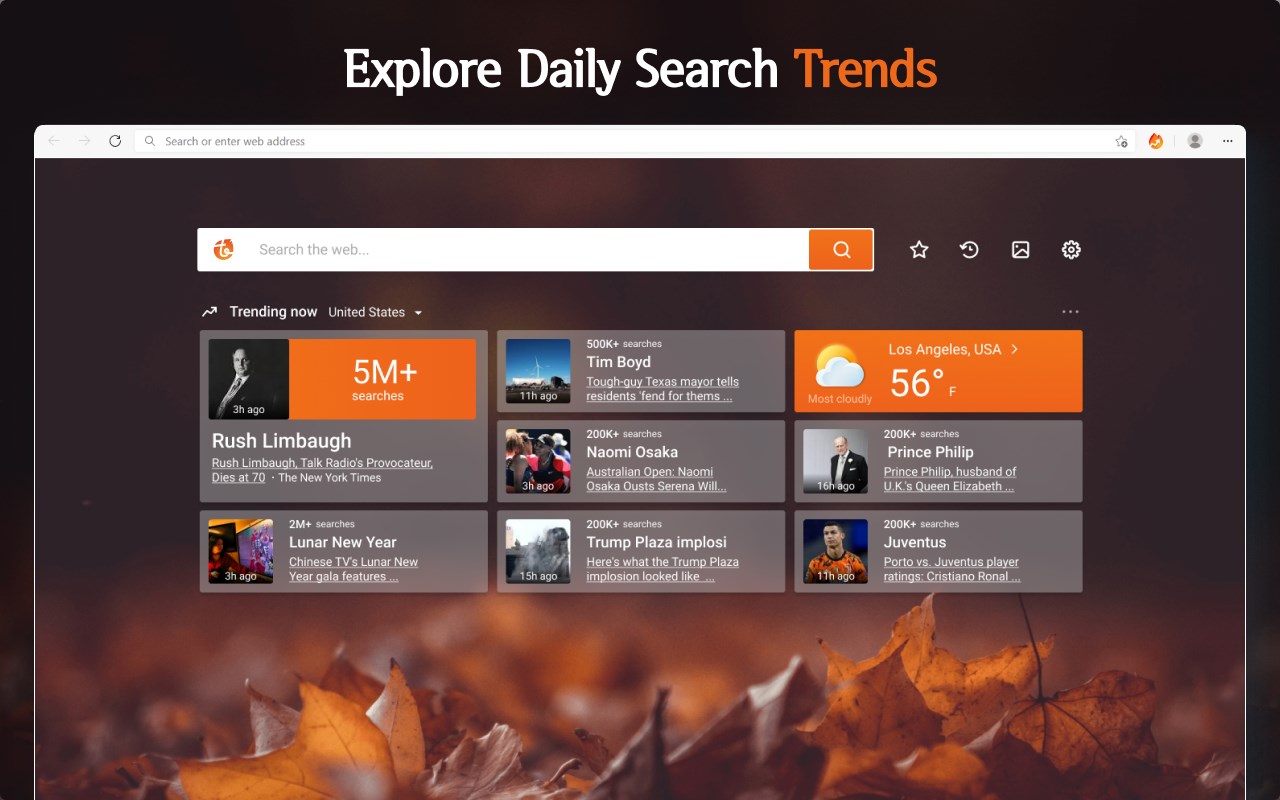This screenshot has width=1280, height=800.
Task: Add page to favorites in the address bar
Action: tap(1121, 141)
